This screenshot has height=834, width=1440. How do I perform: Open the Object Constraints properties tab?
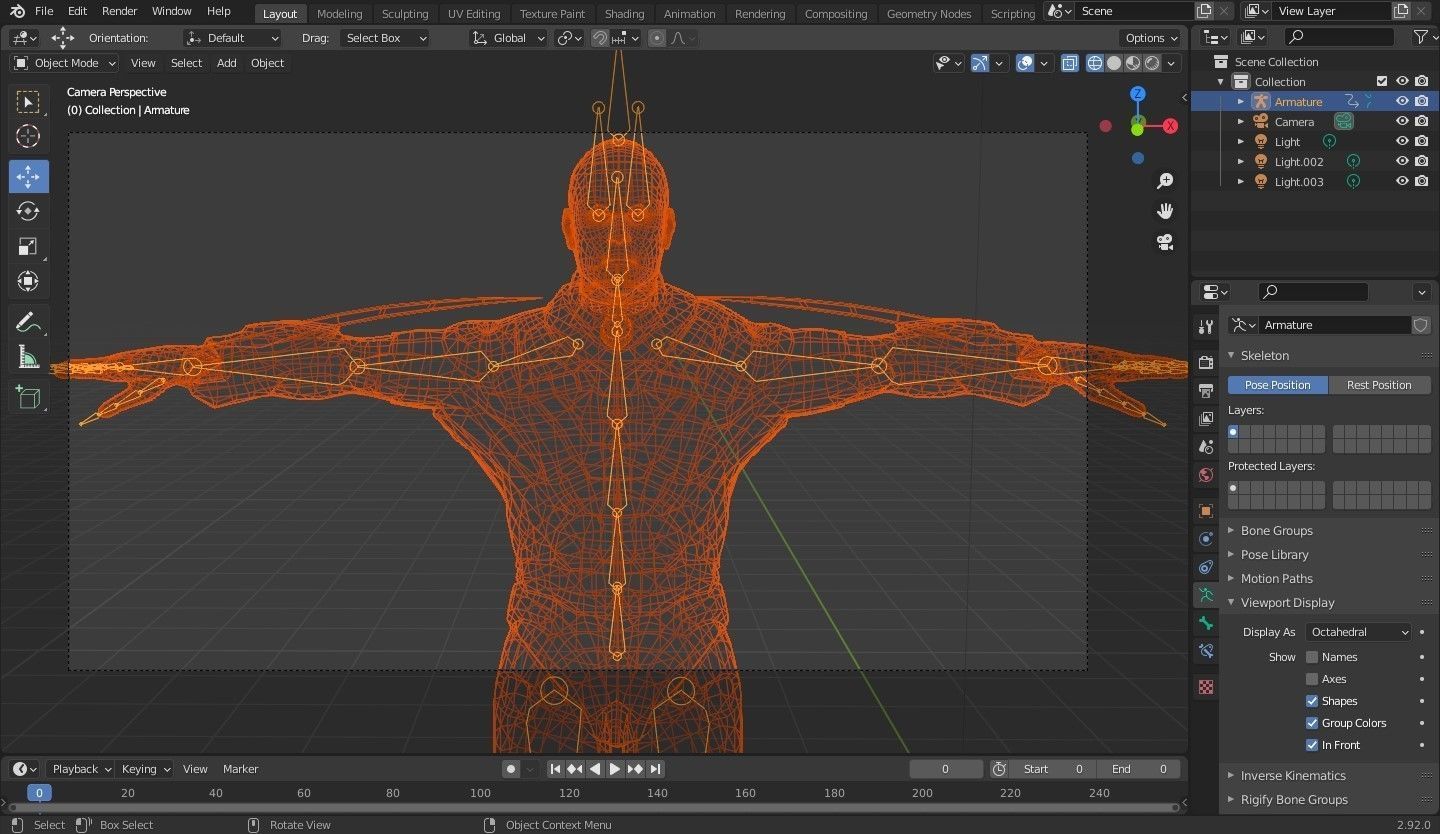[1206, 566]
